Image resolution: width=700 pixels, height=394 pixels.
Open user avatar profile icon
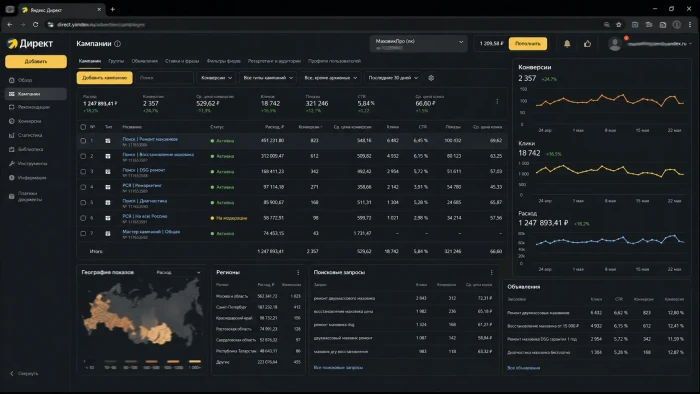(x=615, y=44)
